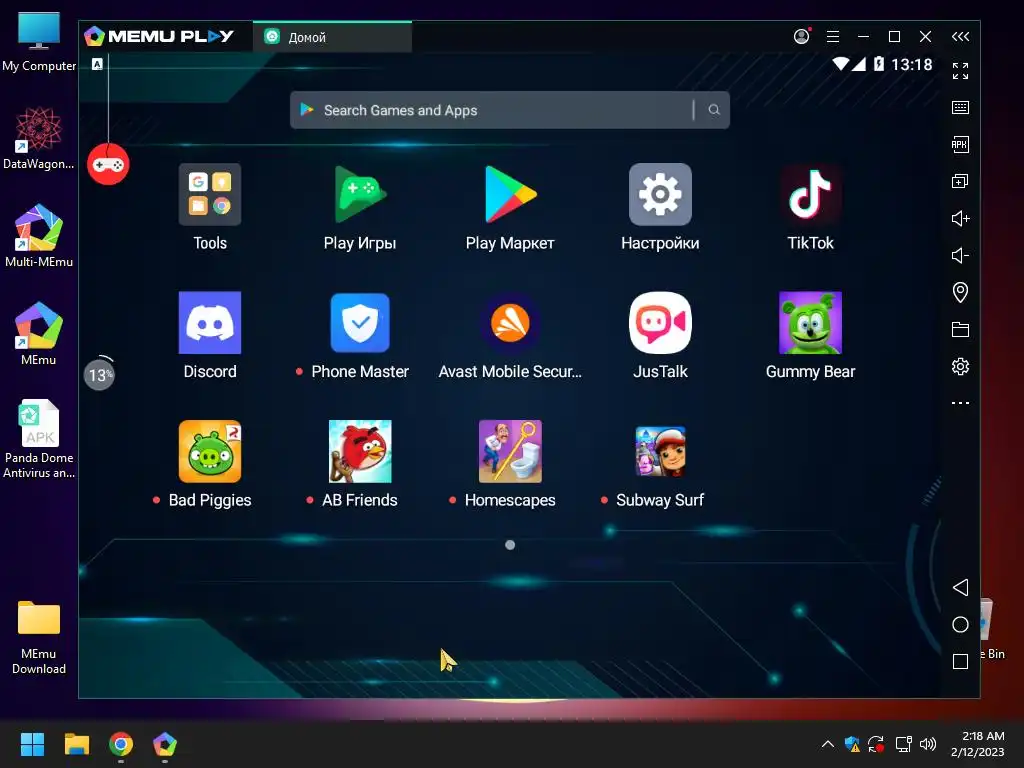Click MEmu icon in the taskbar

(165, 744)
